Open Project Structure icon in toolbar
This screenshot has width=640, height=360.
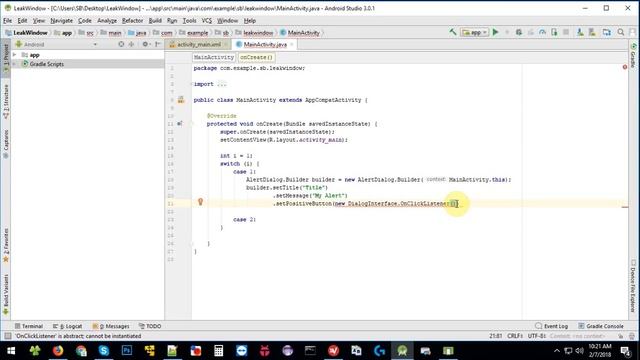[x=607, y=32]
